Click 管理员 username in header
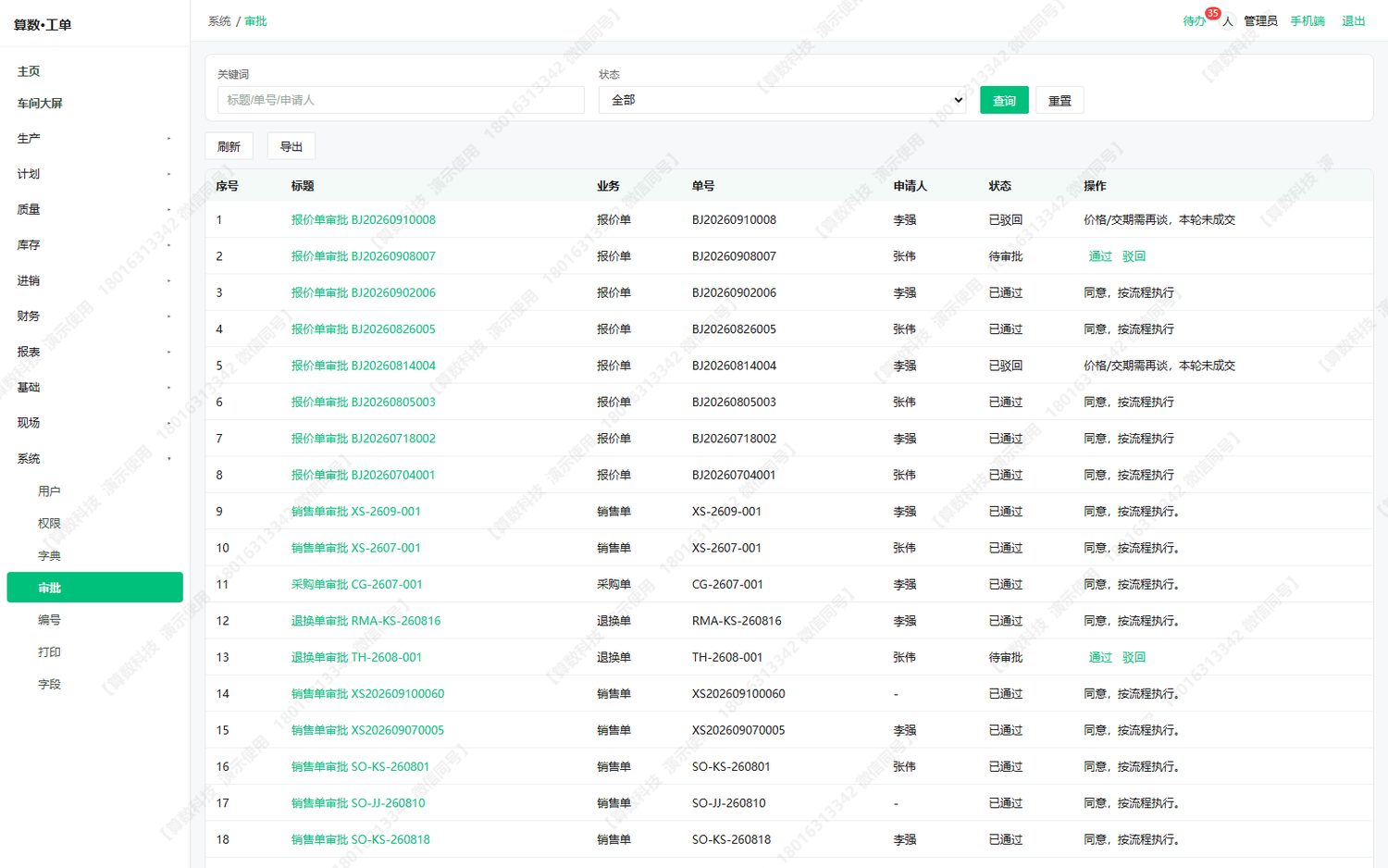Screen dimensions: 1388x868 point(1260,21)
